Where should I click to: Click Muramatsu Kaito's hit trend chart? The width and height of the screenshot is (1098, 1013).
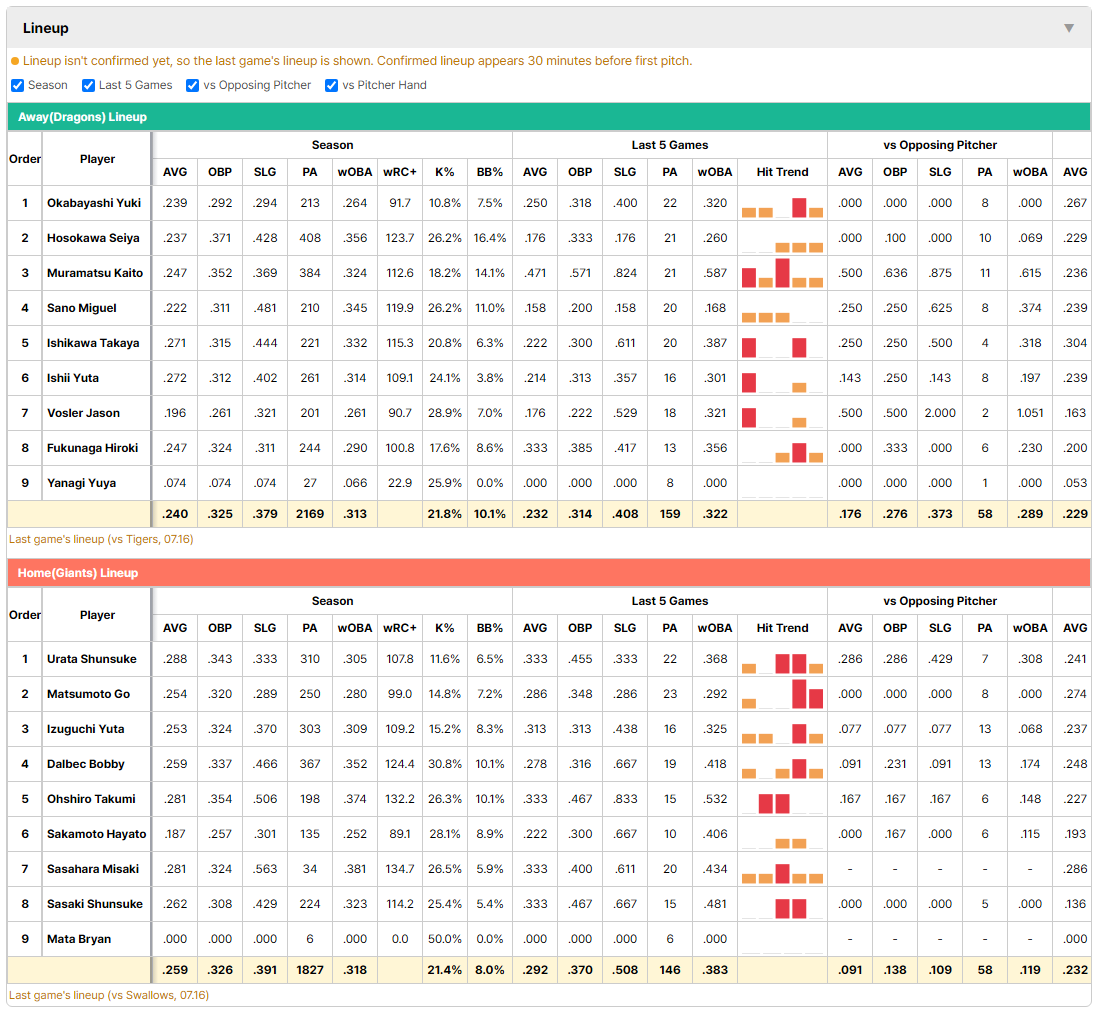782,273
